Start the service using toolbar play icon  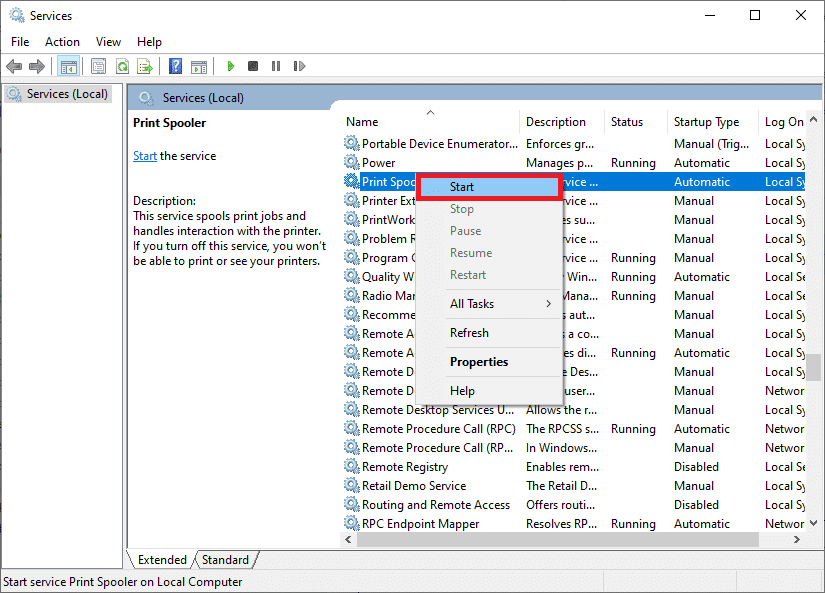pos(230,66)
